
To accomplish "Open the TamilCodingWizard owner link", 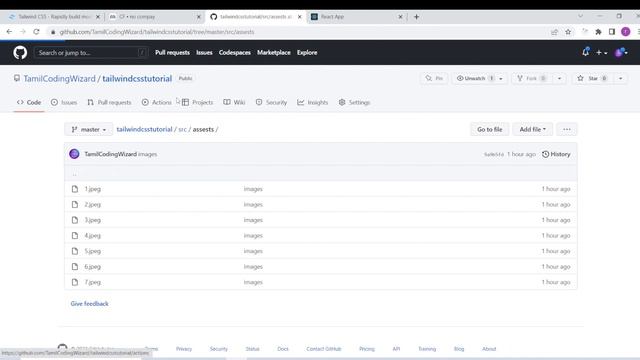I will point(59,78).
